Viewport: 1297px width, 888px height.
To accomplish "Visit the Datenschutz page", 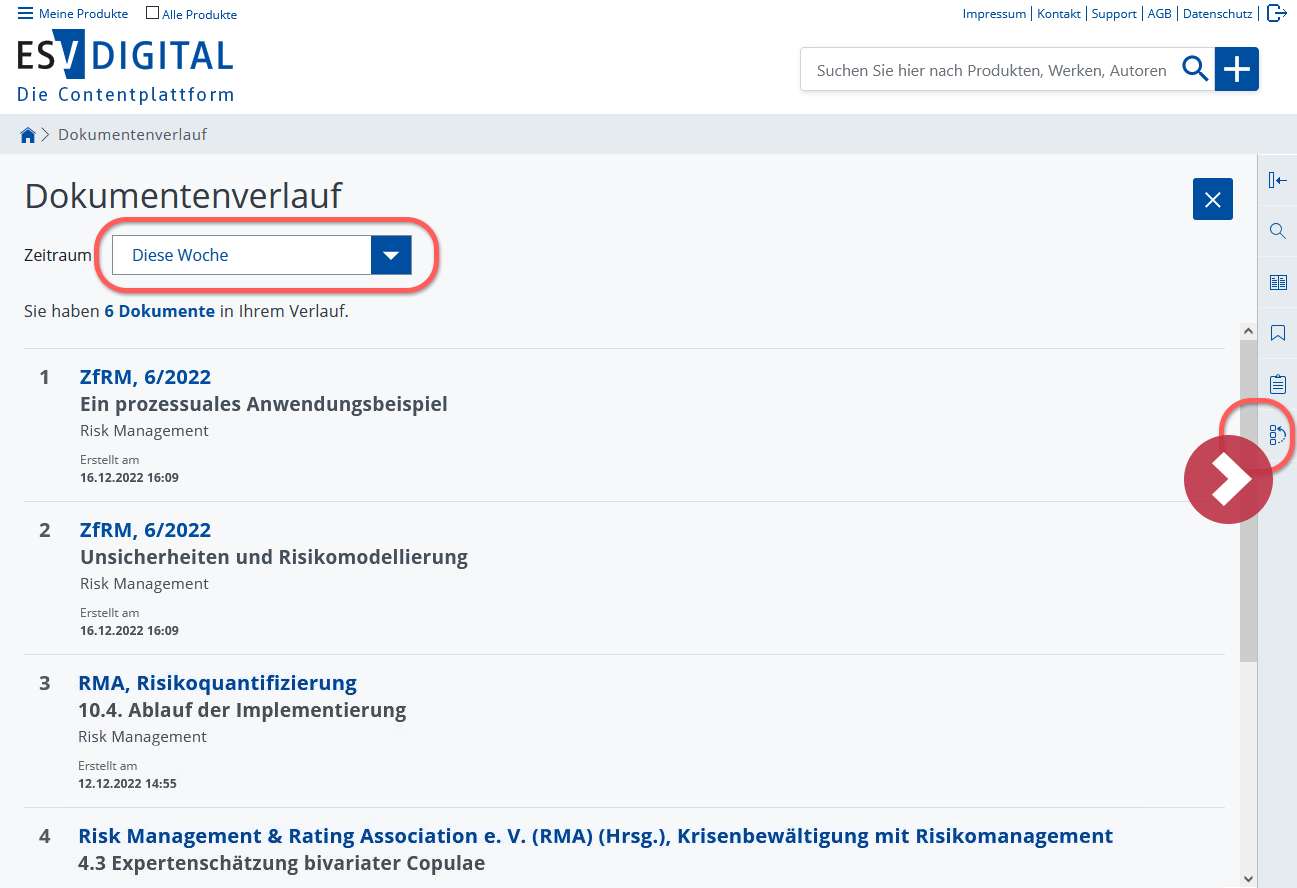I will point(1217,13).
